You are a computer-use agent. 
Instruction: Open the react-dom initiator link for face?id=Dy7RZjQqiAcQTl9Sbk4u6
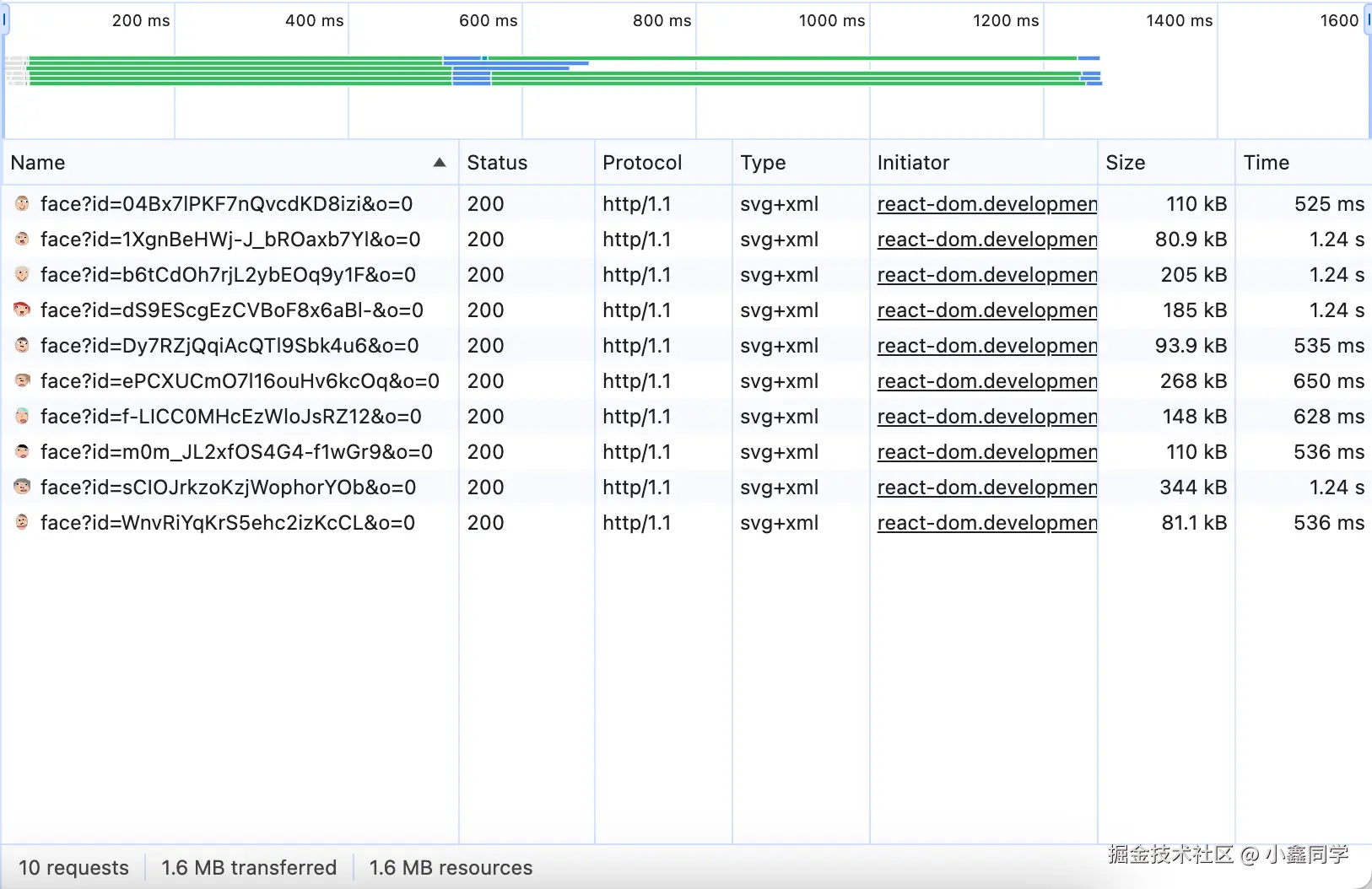987,346
